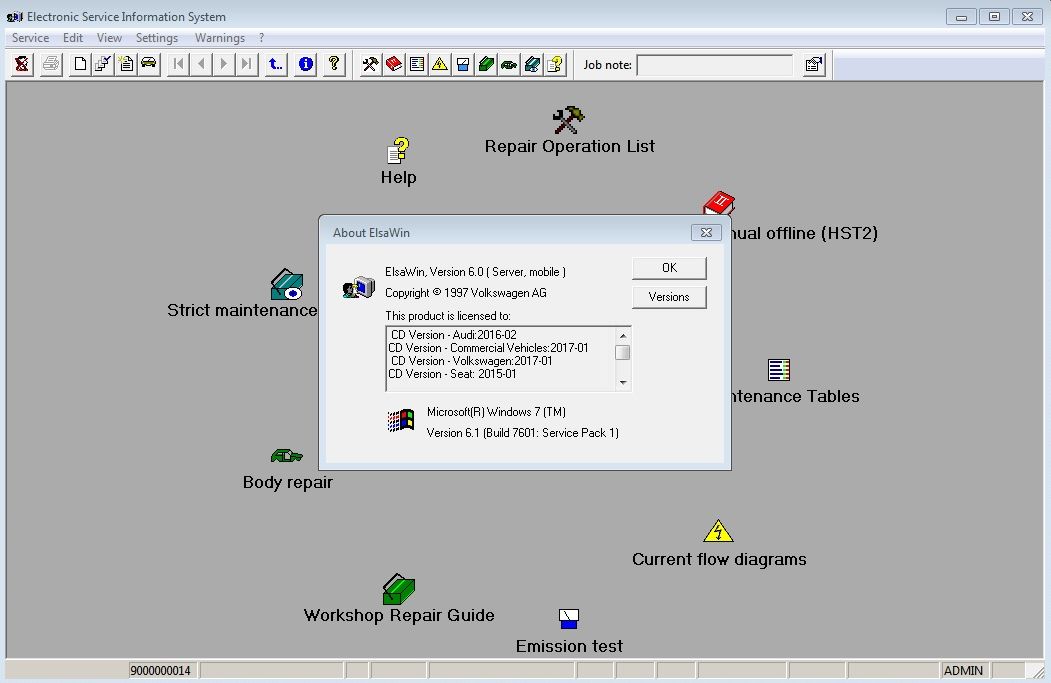Click the blue info toolbar icon
The width and height of the screenshot is (1051, 683).
point(305,64)
